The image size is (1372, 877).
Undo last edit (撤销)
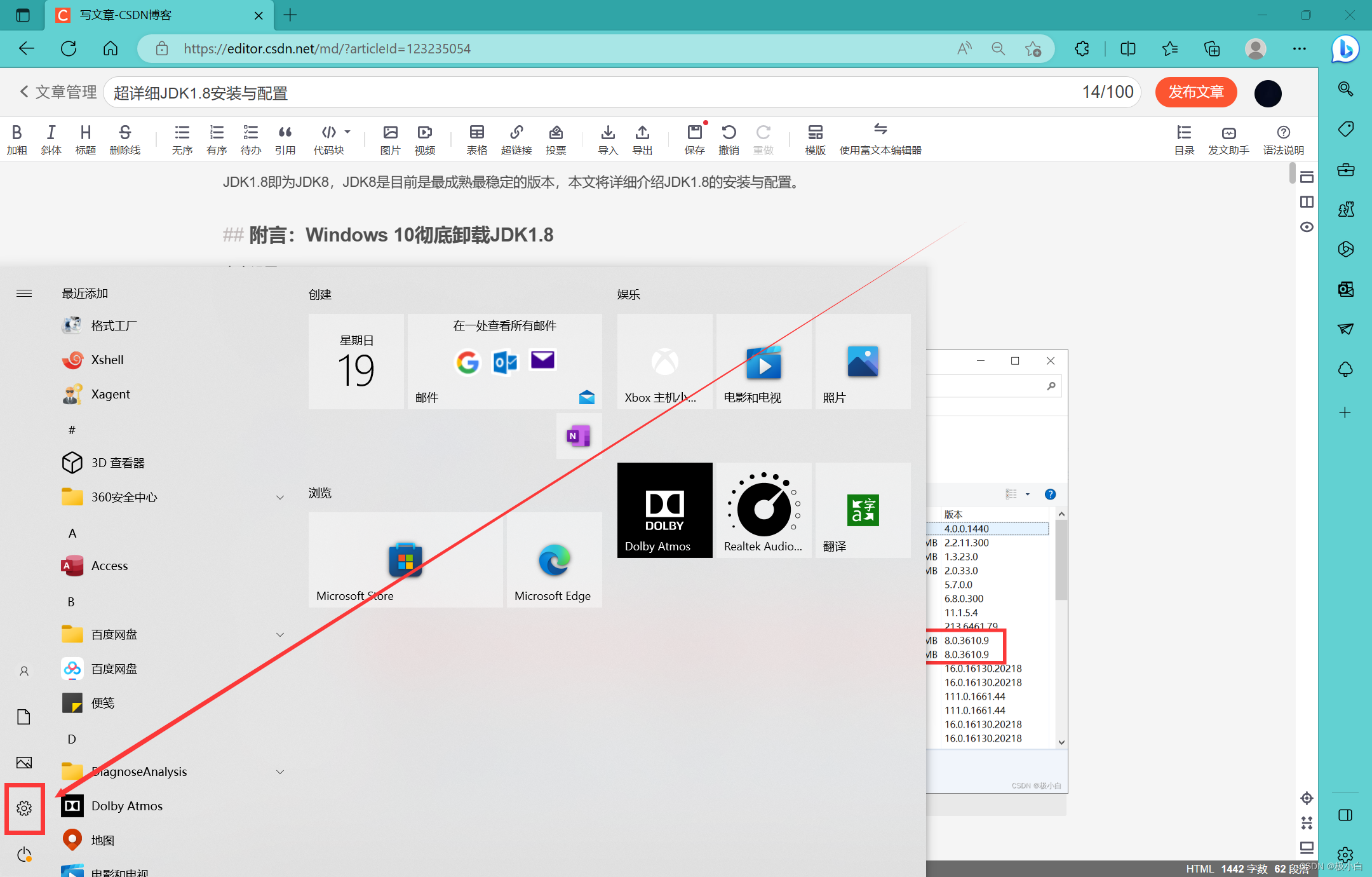(x=729, y=140)
